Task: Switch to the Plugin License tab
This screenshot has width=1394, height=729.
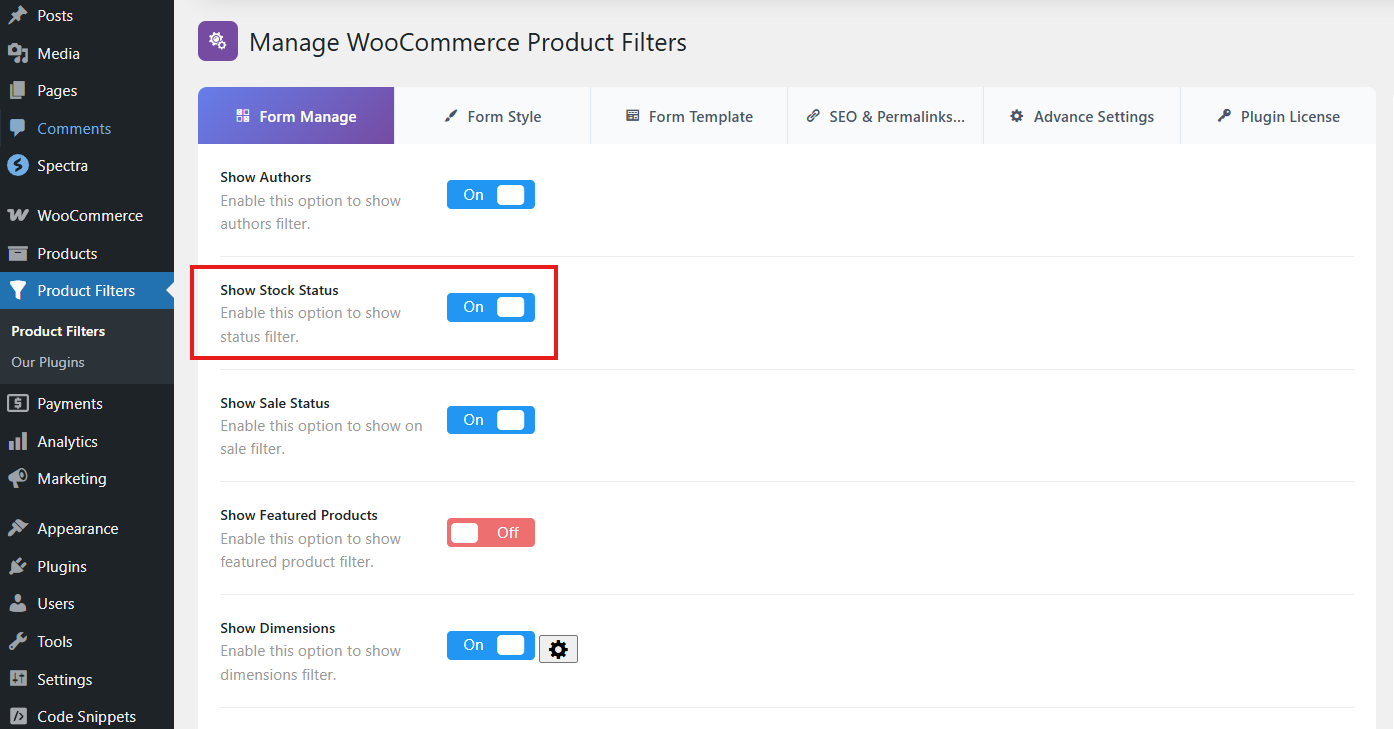Action: pyautogui.click(x=1279, y=116)
